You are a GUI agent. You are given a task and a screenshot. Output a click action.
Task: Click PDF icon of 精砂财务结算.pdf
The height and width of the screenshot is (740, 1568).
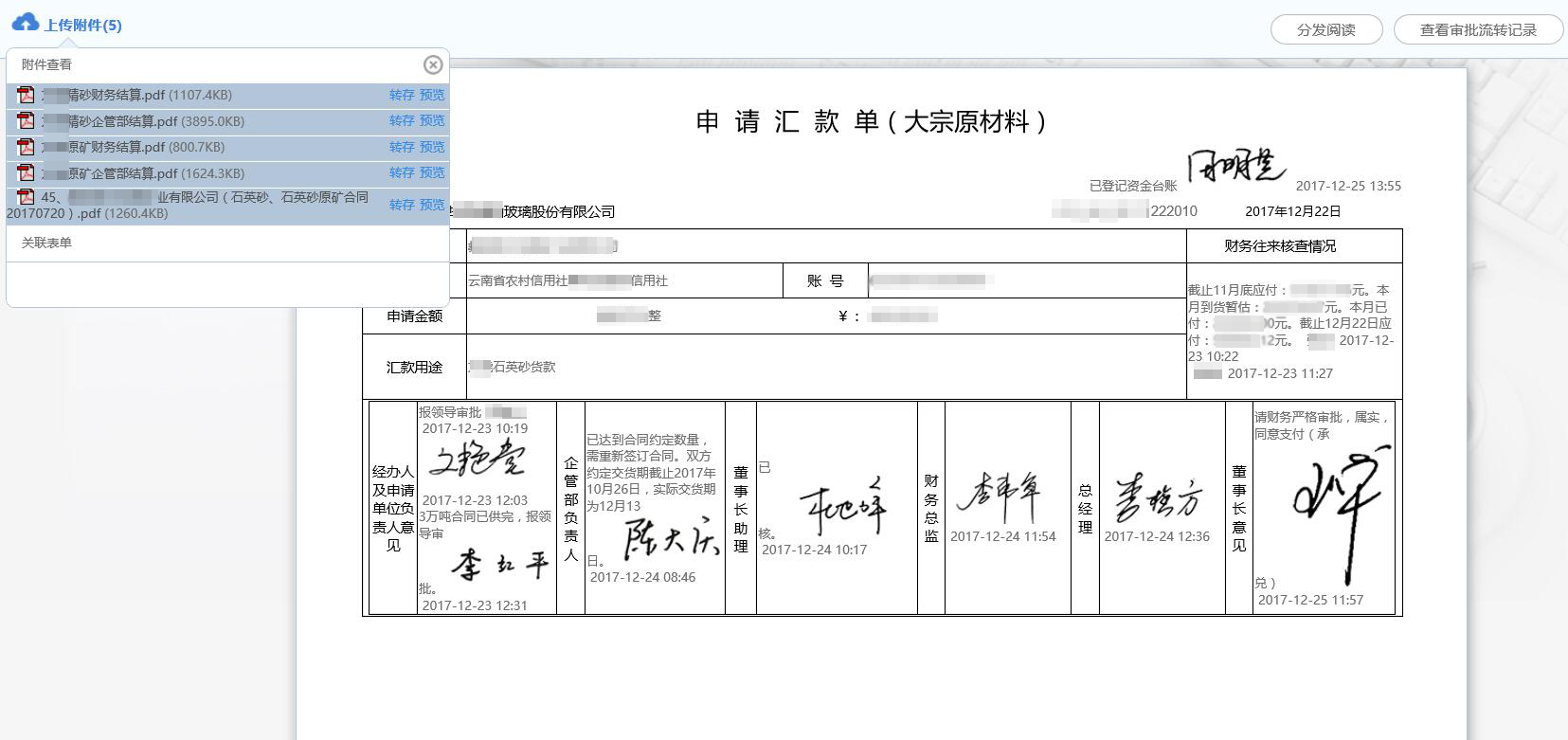click(x=26, y=95)
